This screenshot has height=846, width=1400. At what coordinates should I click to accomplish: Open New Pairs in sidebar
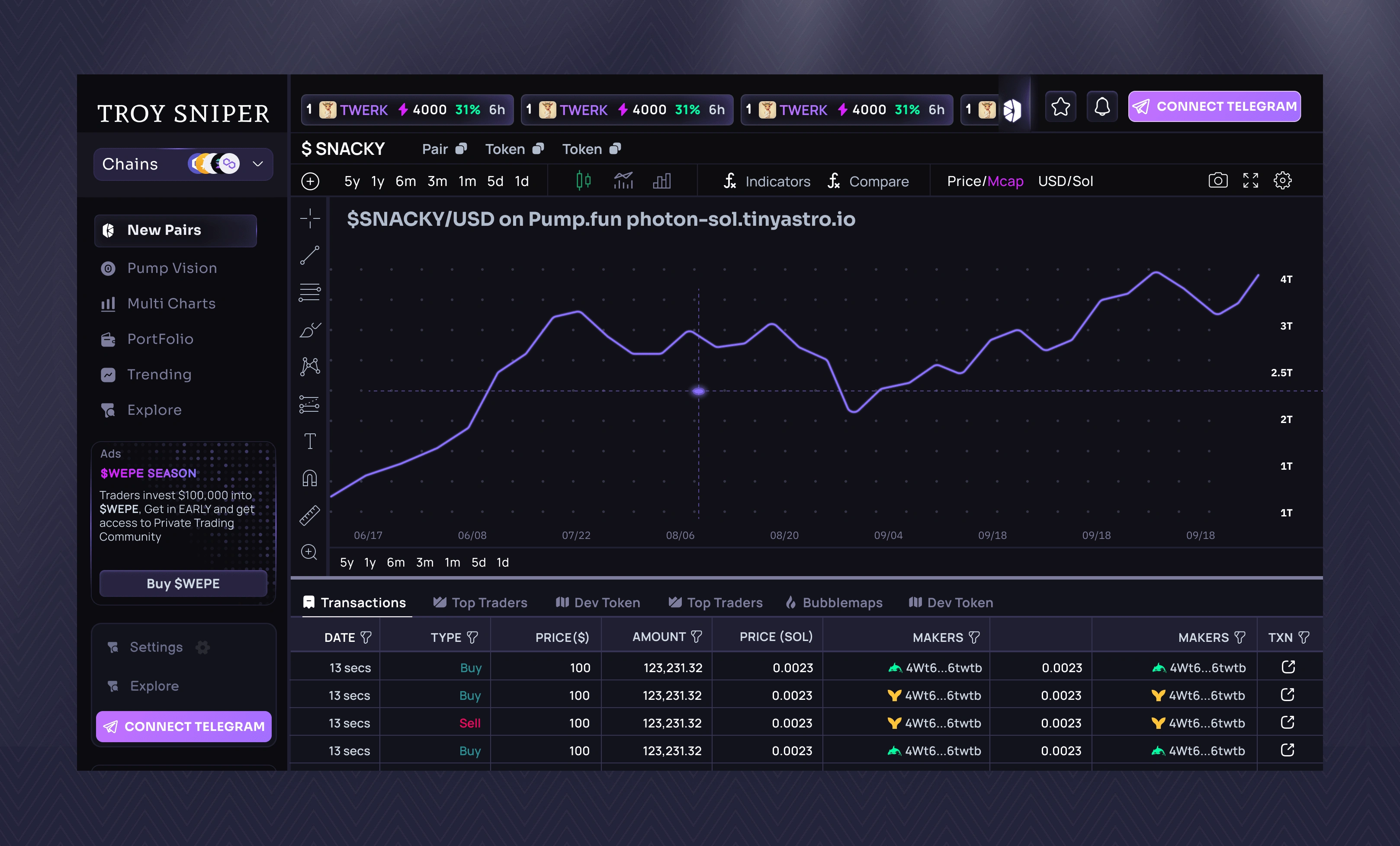pyautogui.click(x=176, y=230)
